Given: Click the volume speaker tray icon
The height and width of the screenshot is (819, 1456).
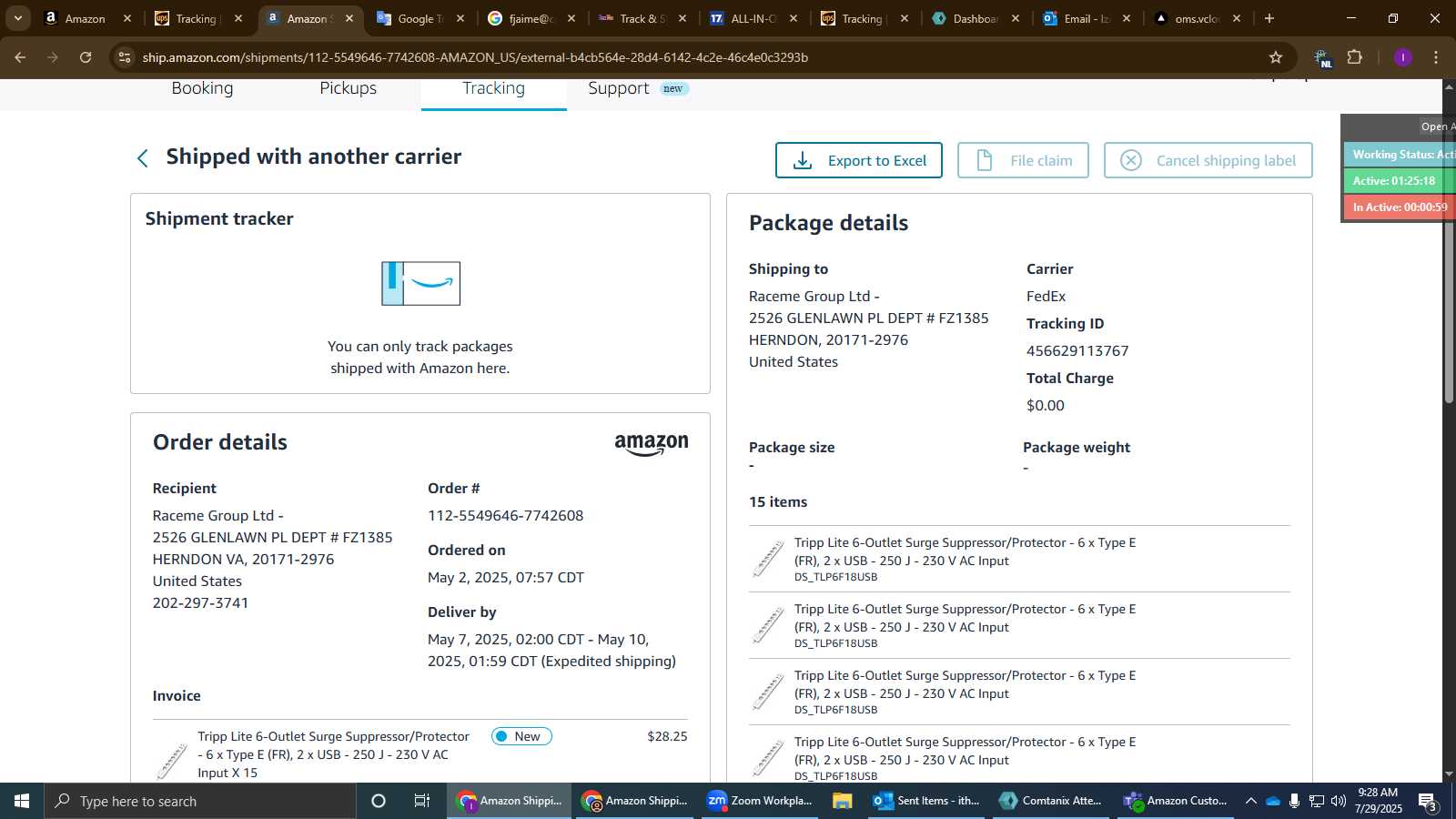Looking at the screenshot, I should (1338, 801).
